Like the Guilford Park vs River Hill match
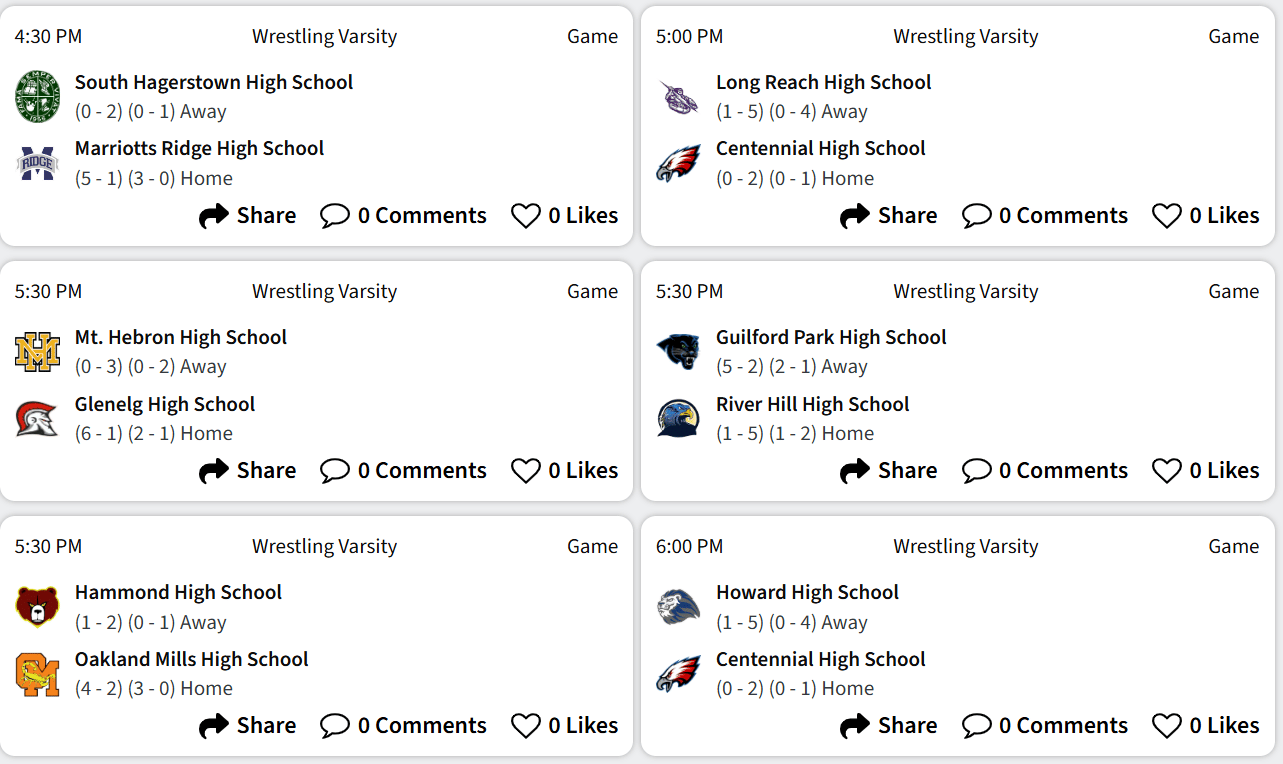The height and width of the screenshot is (764, 1283). 1206,470
